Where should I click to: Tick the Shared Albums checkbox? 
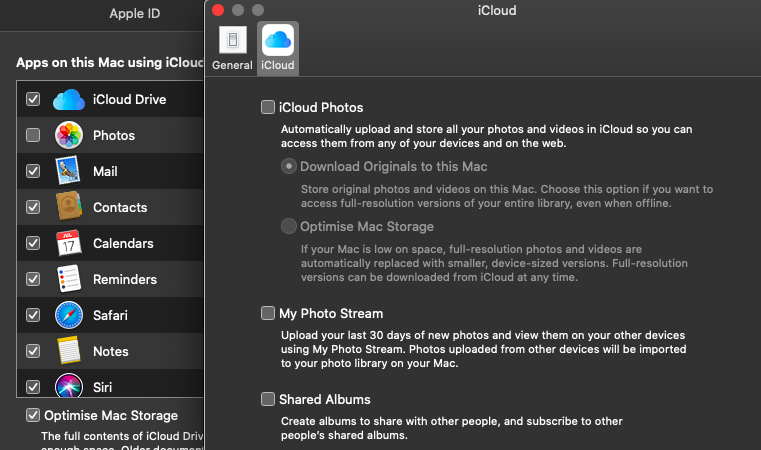click(268, 399)
